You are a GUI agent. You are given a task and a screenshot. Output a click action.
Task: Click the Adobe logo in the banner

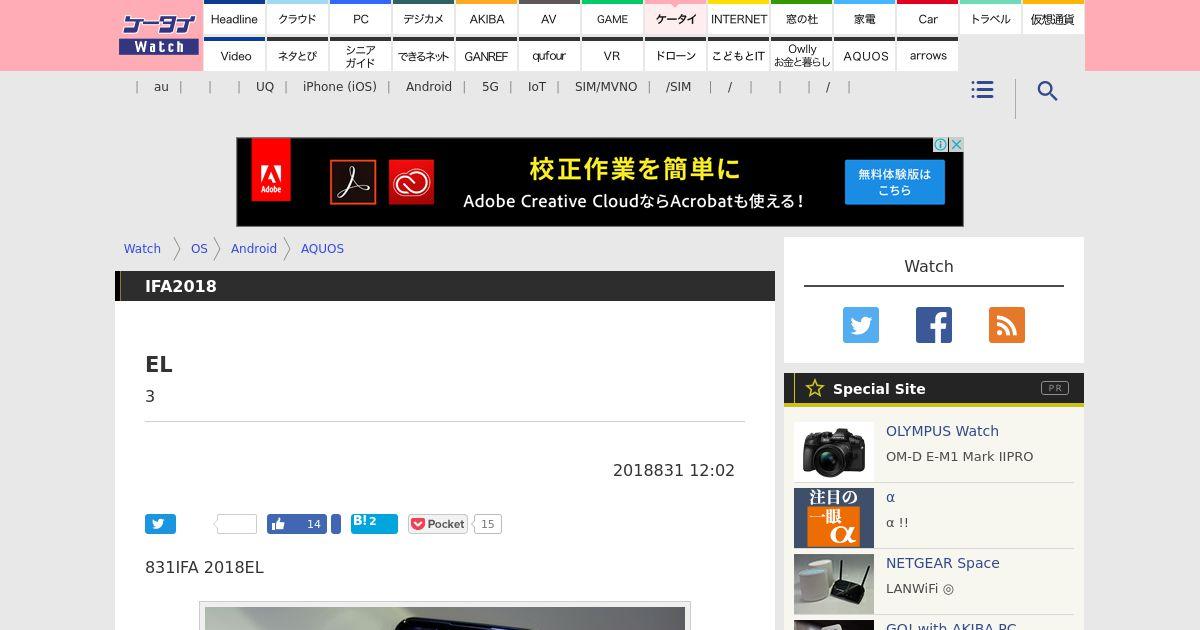coord(271,170)
